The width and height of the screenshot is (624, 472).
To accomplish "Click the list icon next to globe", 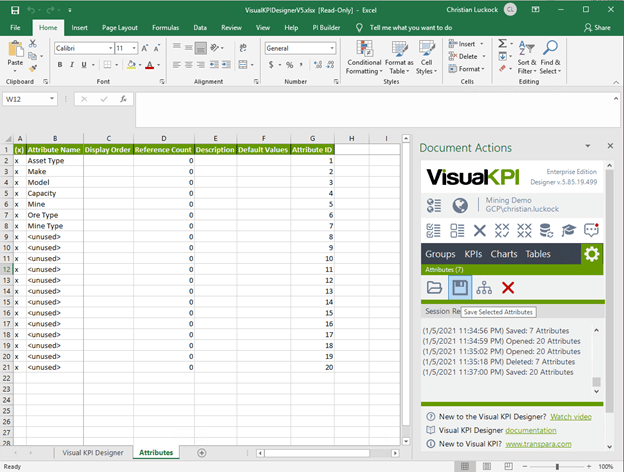I will [433, 205].
